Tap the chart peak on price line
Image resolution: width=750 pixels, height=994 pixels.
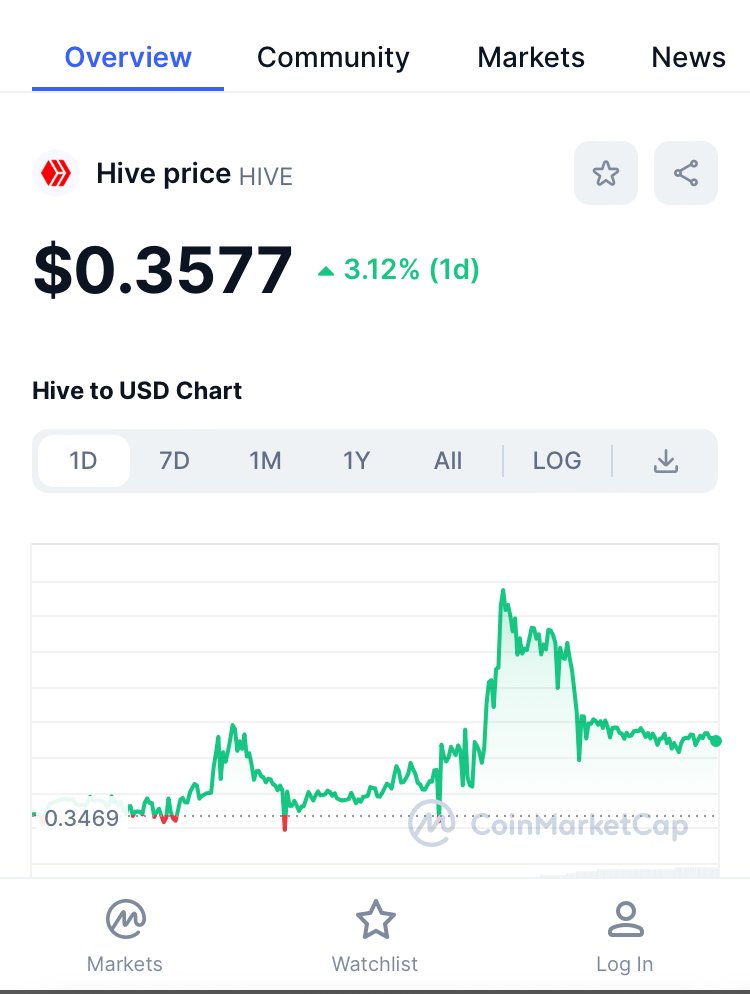(503, 591)
